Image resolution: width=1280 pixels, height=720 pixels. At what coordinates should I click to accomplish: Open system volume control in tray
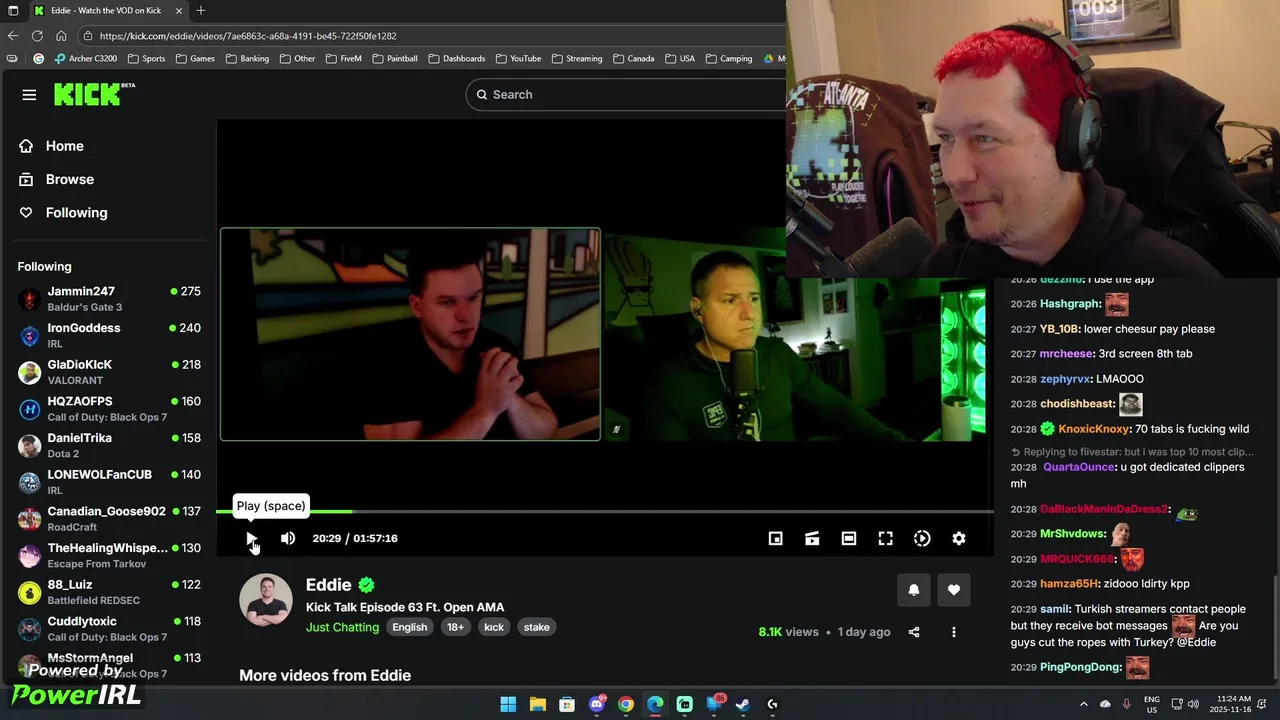point(1195,704)
